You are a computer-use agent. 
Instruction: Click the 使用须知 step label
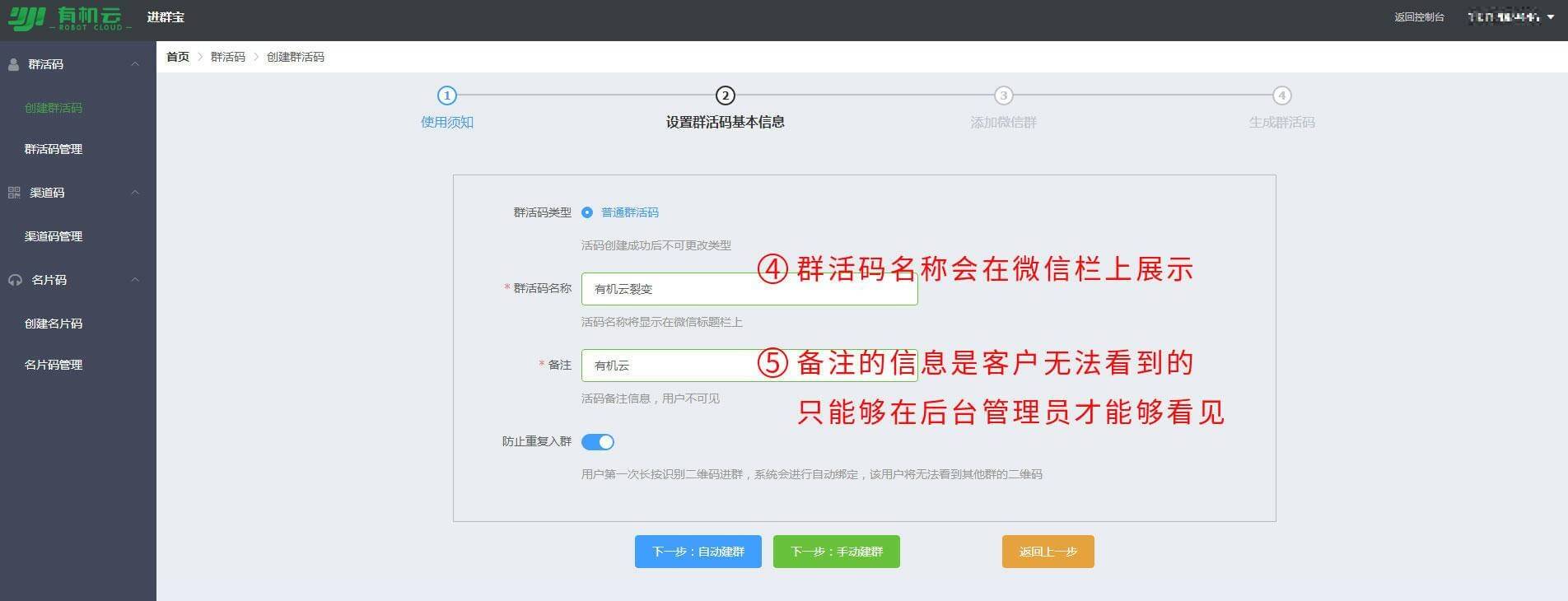click(447, 122)
